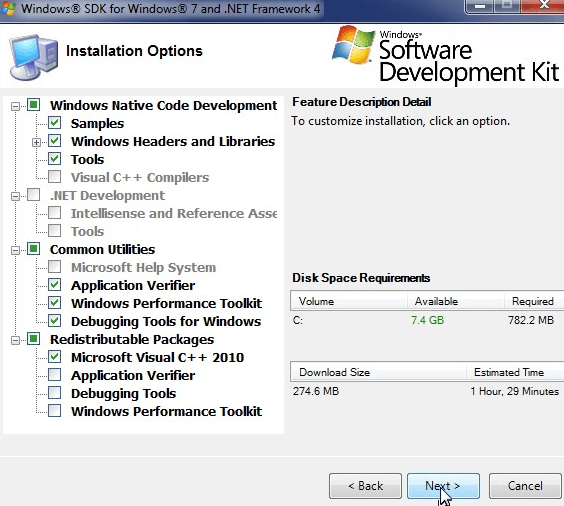Check Application Verifier under Redistributable Packages
This screenshot has width=564, height=506.
pos(55,375)
